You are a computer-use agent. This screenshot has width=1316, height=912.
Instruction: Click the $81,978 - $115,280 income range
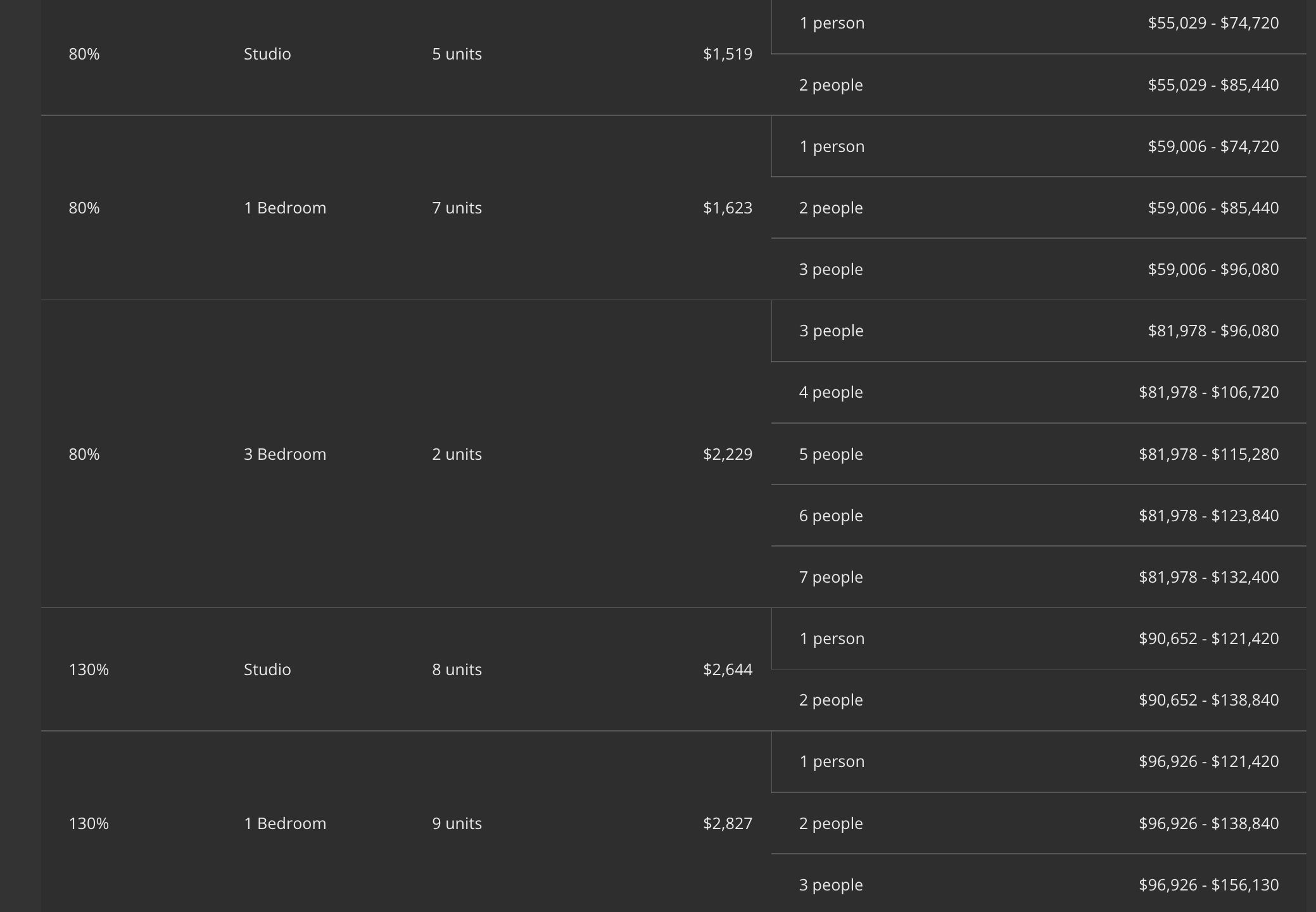click(1208, 454)
